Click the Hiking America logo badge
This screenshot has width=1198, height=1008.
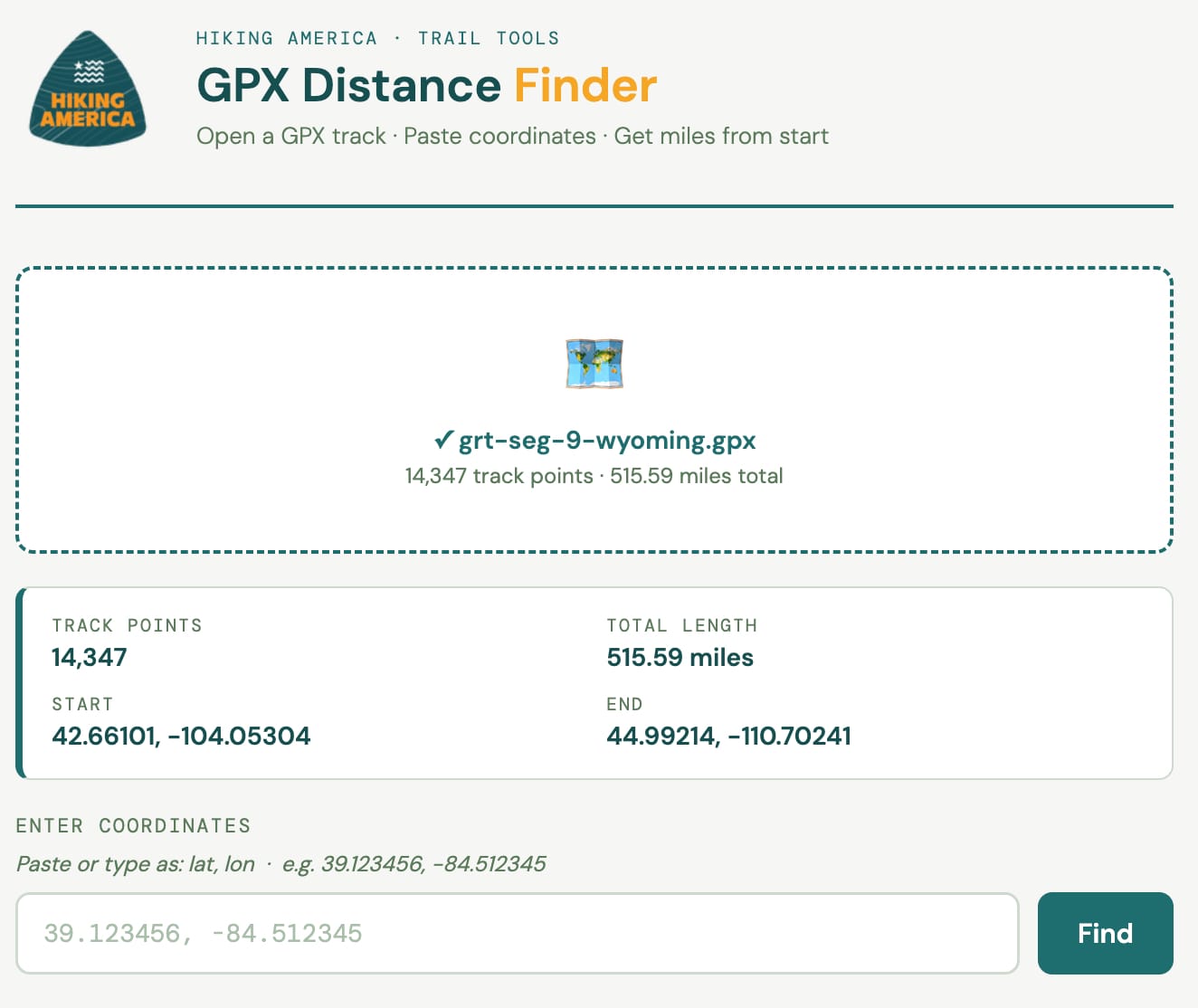[88, 89]
